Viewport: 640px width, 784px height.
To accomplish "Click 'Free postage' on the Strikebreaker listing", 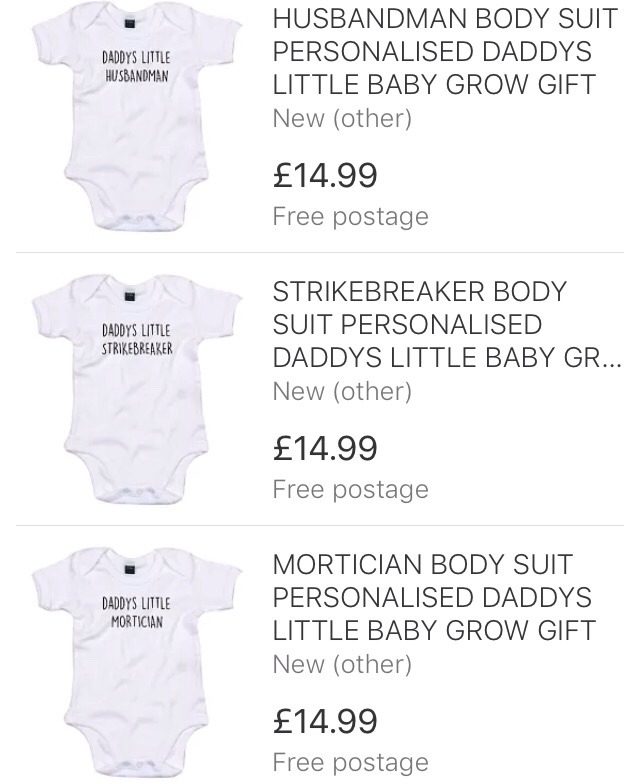I will pos(350,489).
